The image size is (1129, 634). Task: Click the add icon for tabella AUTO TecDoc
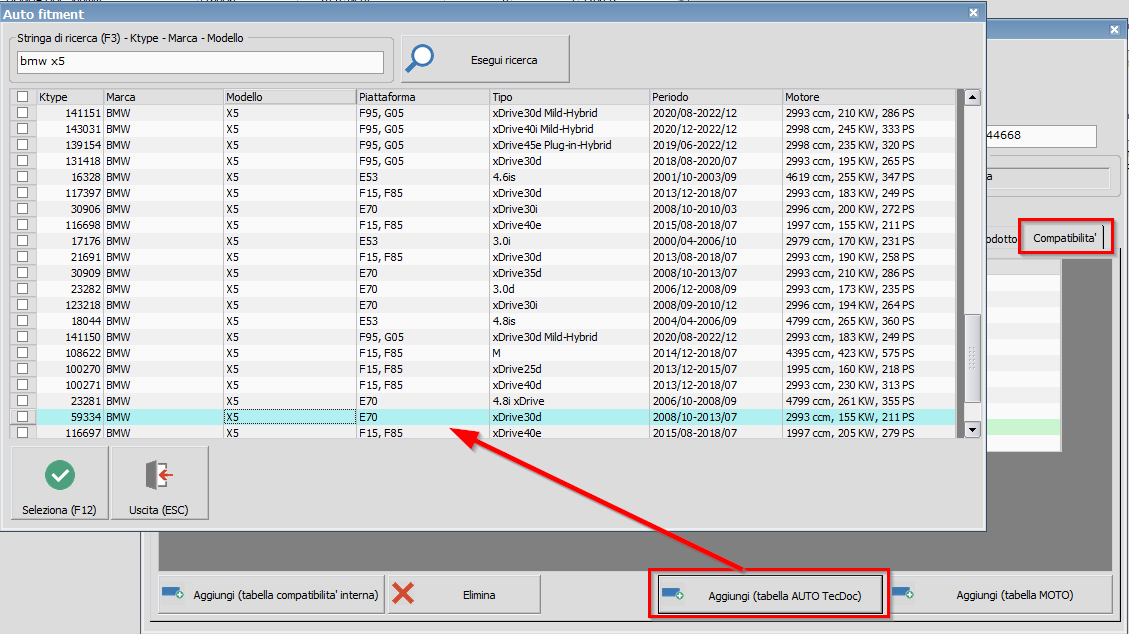point(673,594)
